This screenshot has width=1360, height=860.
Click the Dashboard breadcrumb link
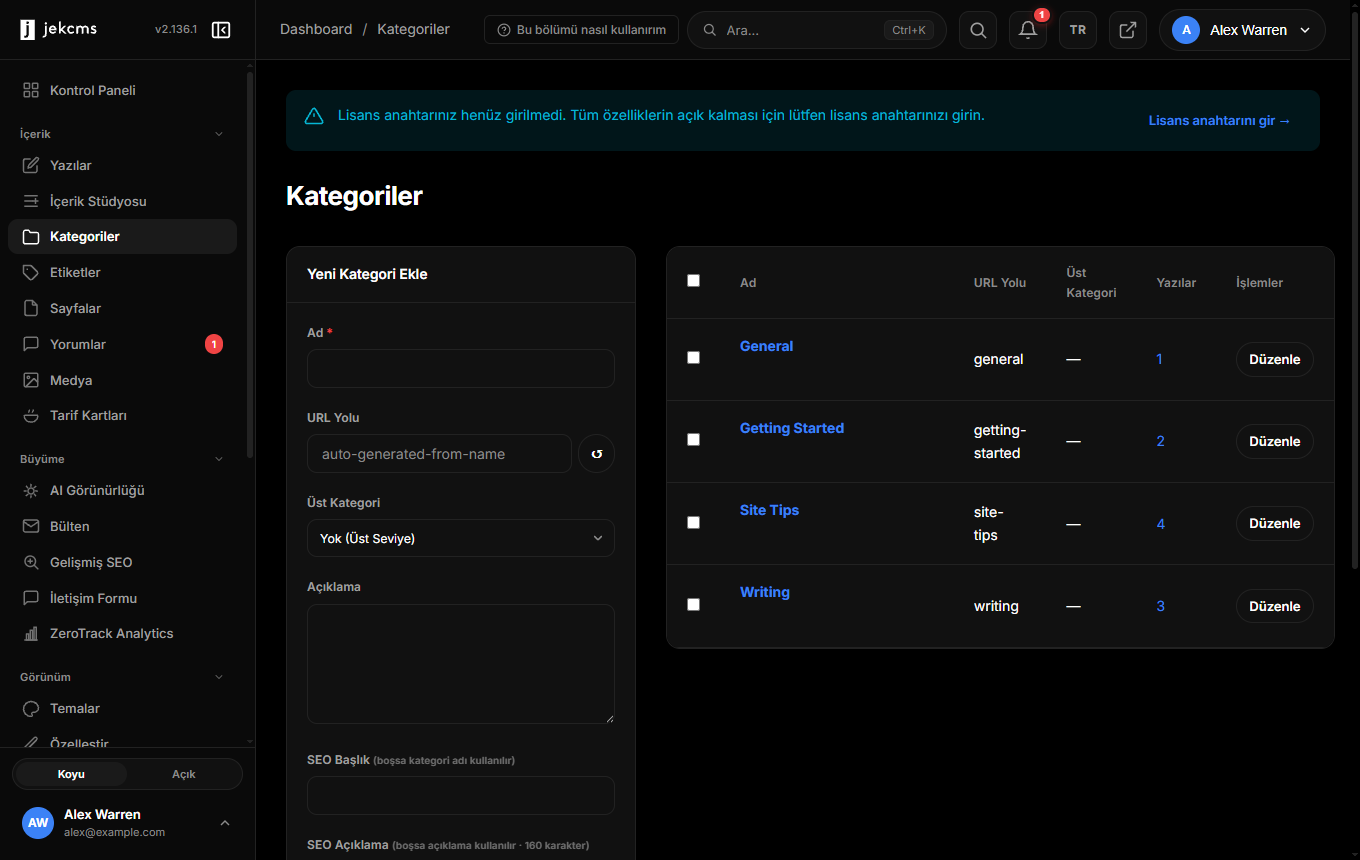point(316,30)
